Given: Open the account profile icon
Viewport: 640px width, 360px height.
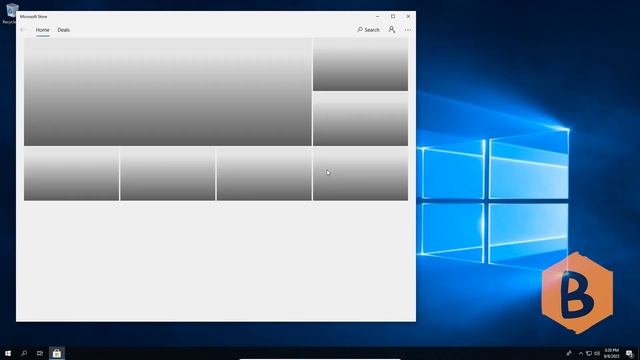Looking at the screenshot, I should point(391,30).
